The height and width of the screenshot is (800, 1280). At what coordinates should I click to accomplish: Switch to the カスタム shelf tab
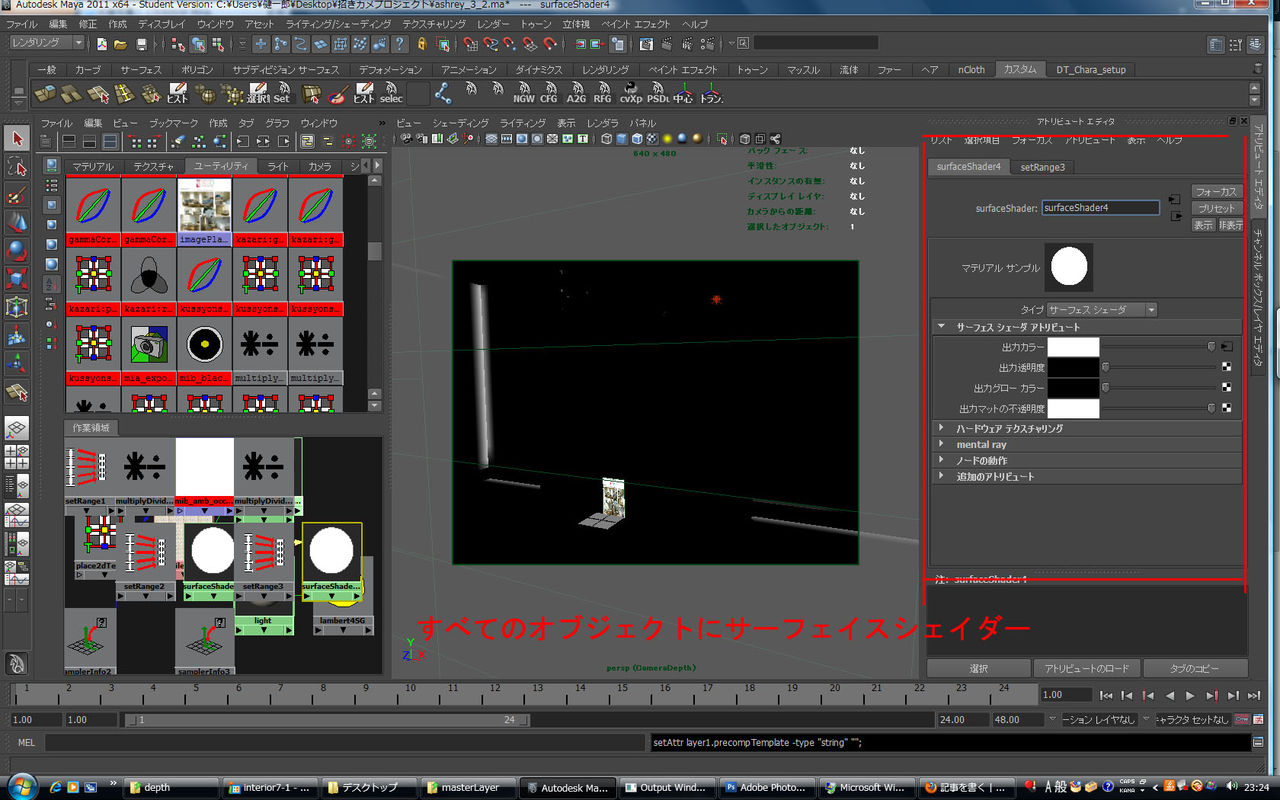[x=1021, y=70]
